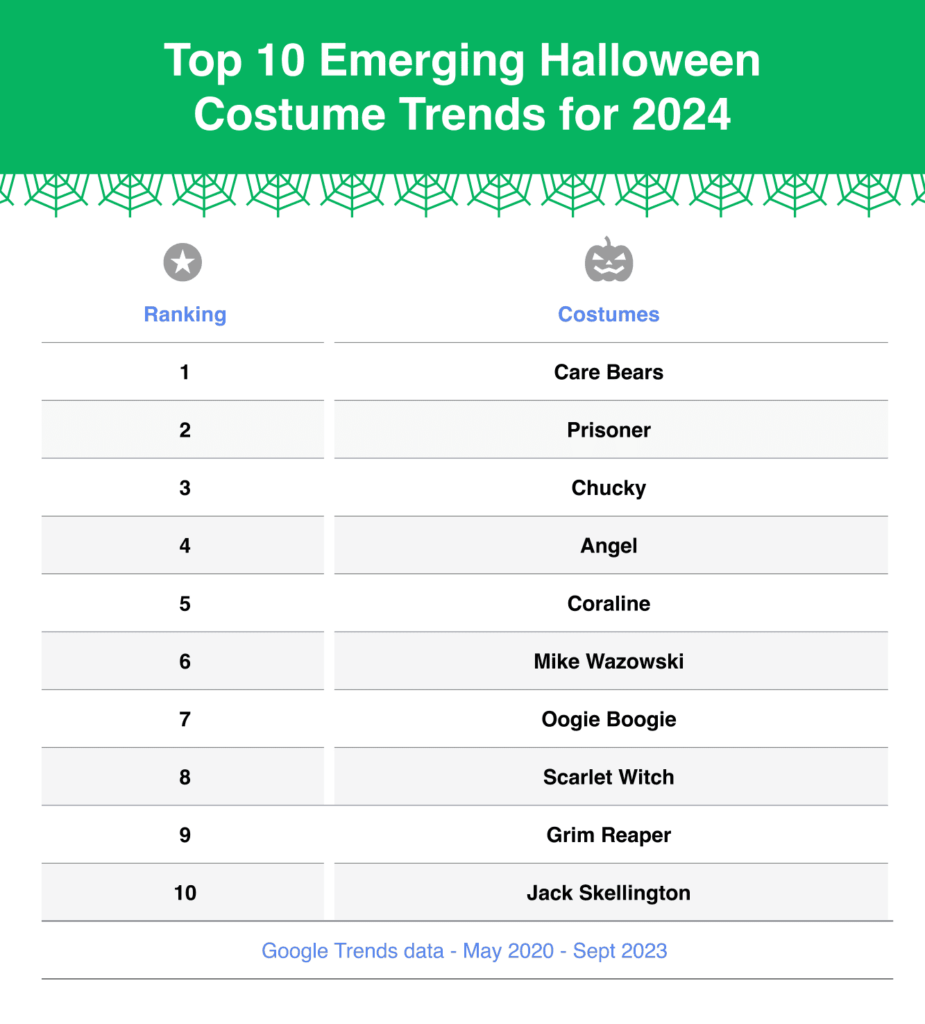Select the Mike Wazowski costume row

coord(609,662)
